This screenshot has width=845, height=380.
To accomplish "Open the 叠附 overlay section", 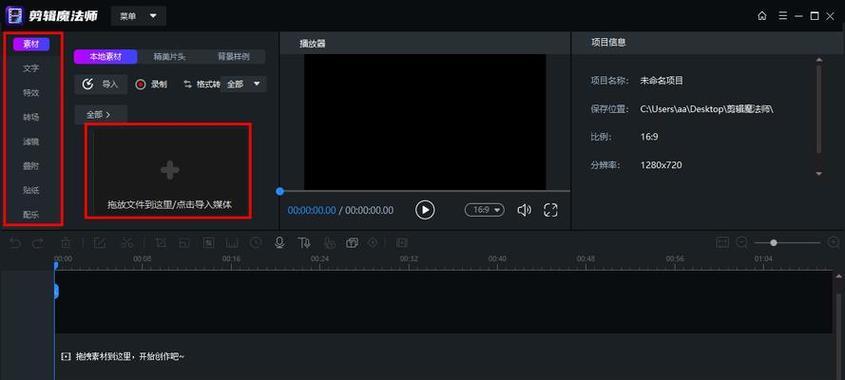I will pos(31,166).
